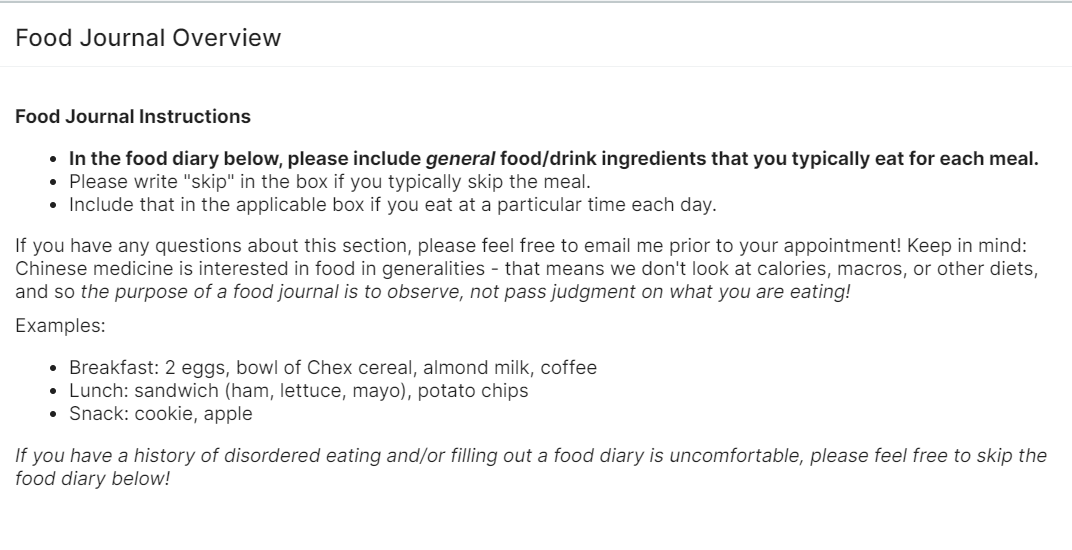Screen dimensions: 1072x550
Task: Select the Food Journal Instructions subheading
Action: coord(133,116)
